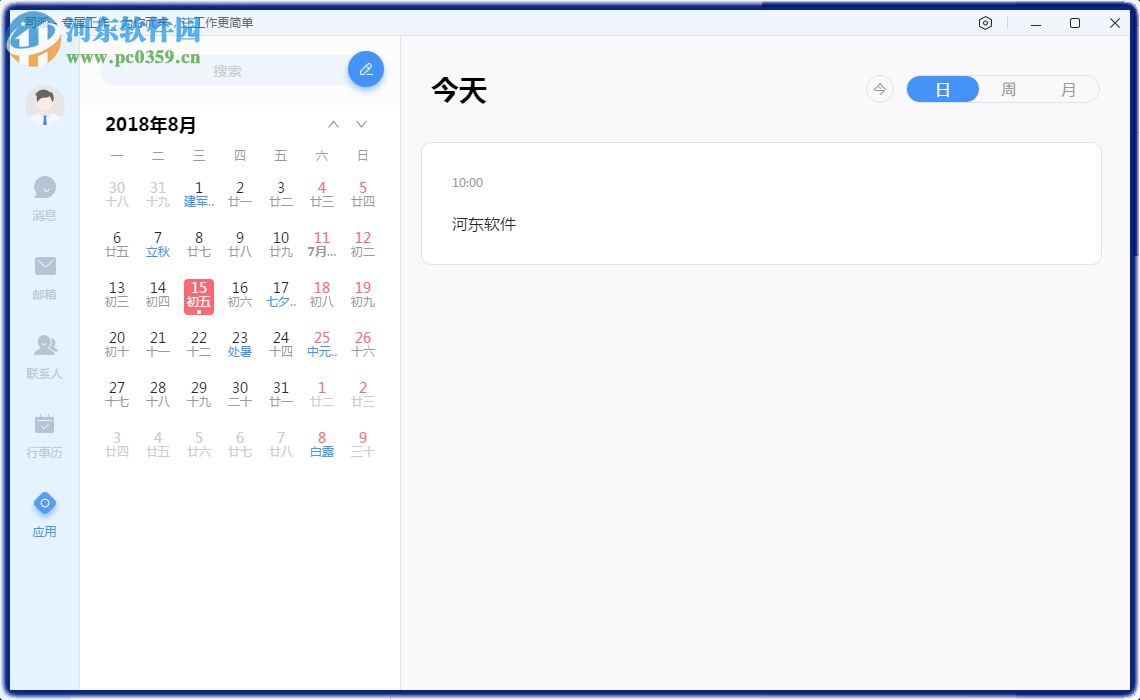
Task: Open the settings gear icon
Action: click(x=985, y=23)
